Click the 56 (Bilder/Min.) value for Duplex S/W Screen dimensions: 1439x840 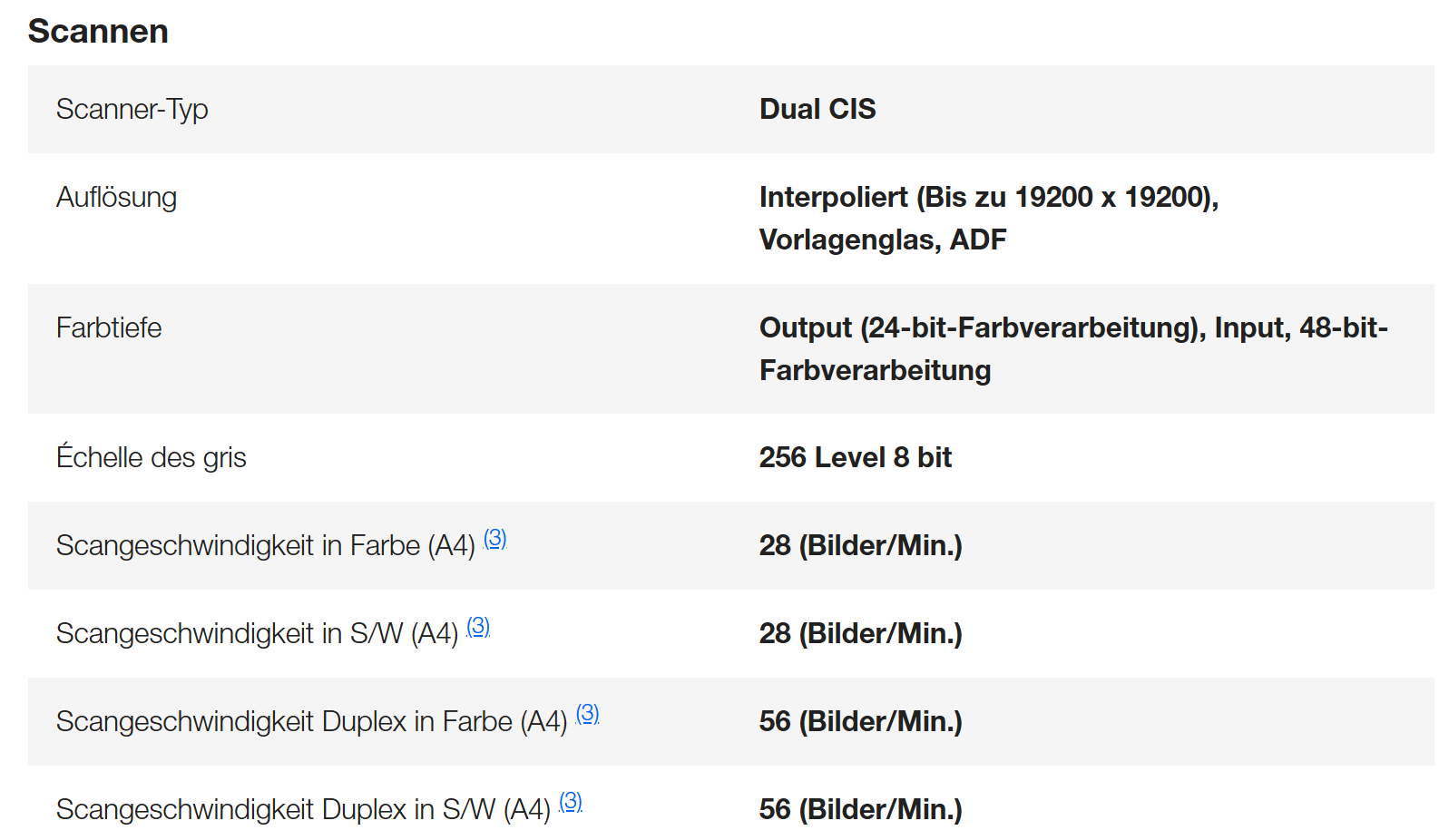click(861, 809)
